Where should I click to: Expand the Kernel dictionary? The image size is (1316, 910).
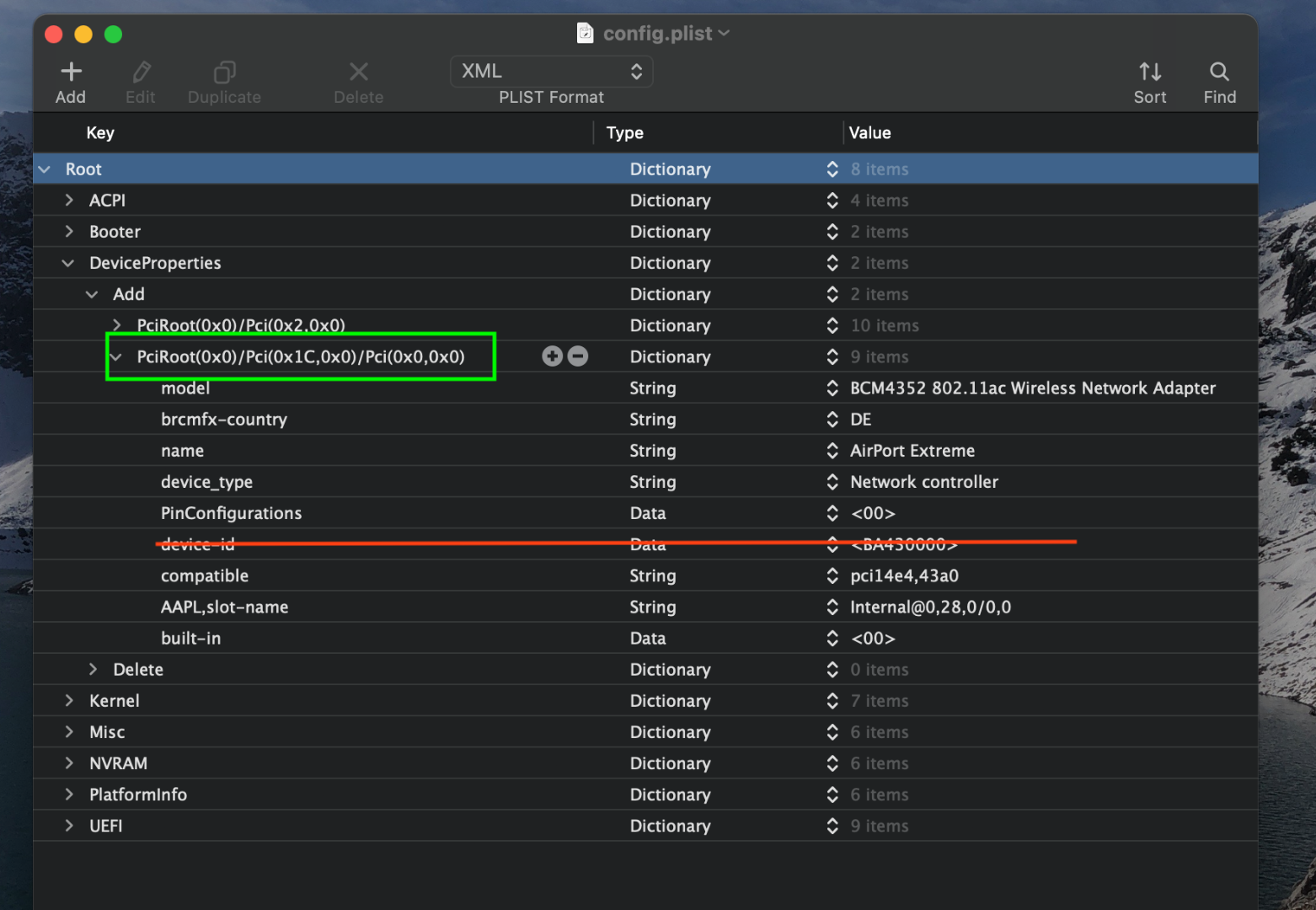[69, 700]
